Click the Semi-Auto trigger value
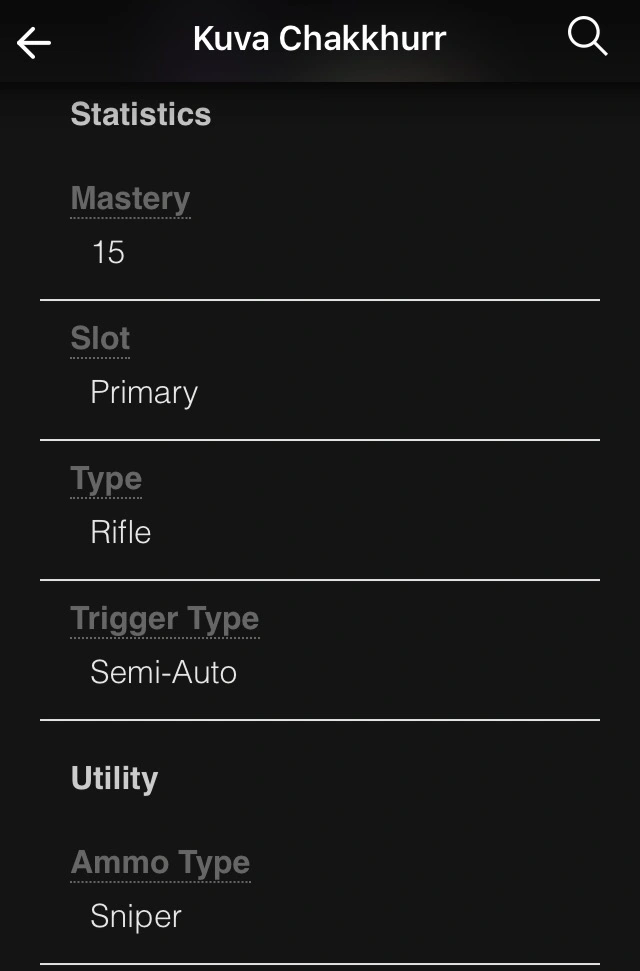This screenshot has width=640, height=971. click(163, 672)
